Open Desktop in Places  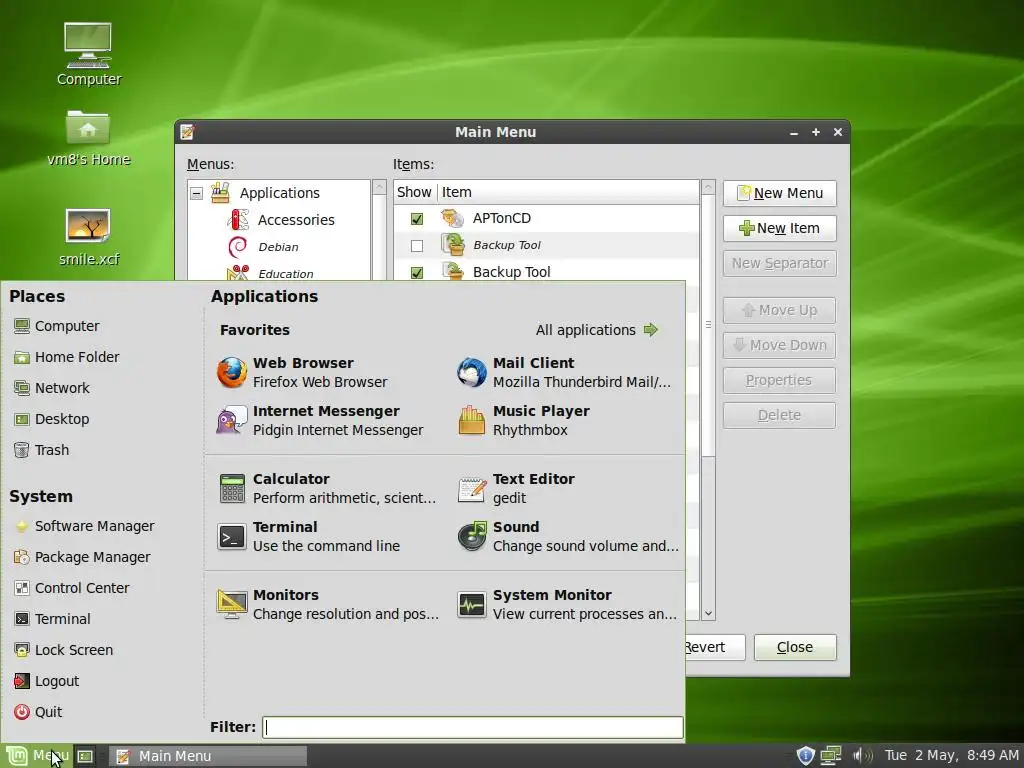pyautogui.click(x=52, y=419)
